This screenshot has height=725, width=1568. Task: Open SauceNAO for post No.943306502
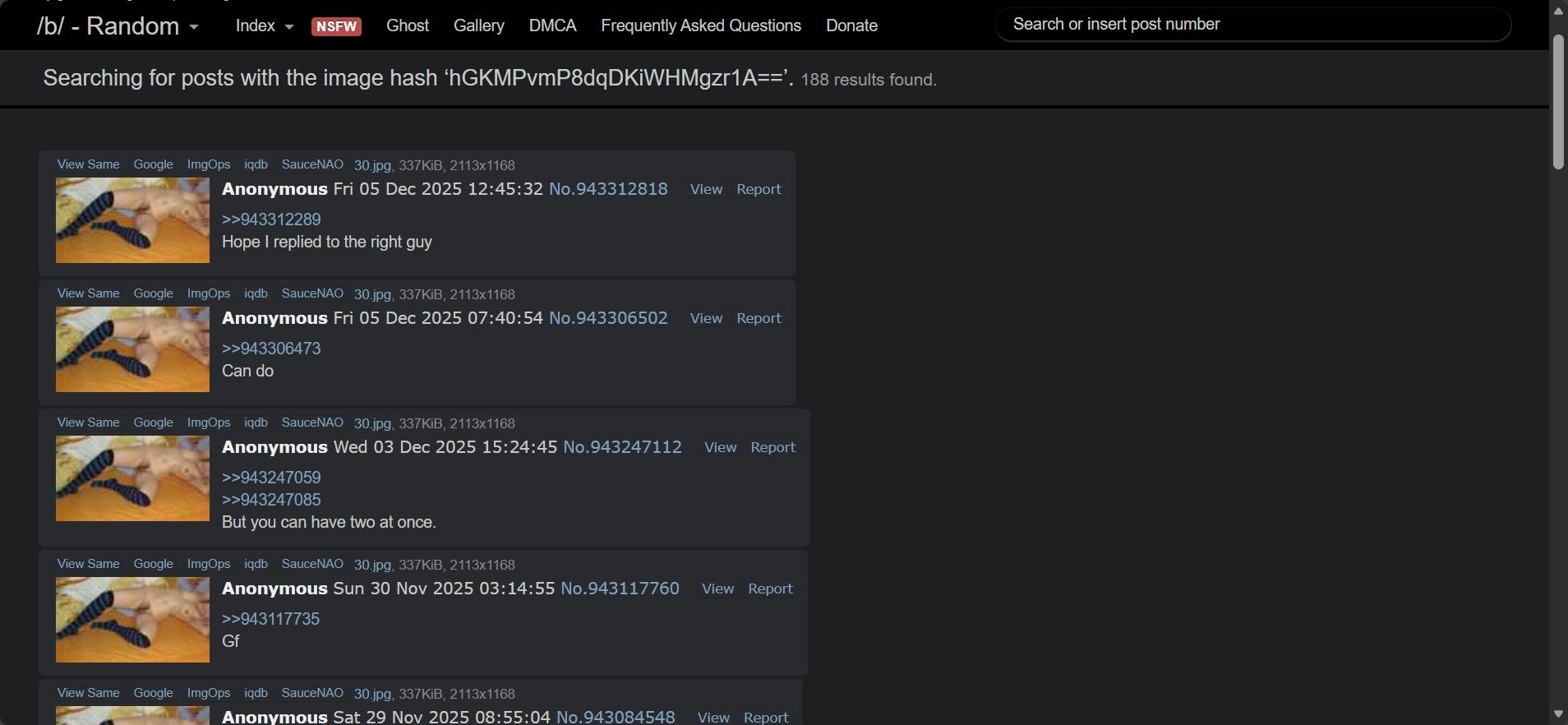coord(312,293)
